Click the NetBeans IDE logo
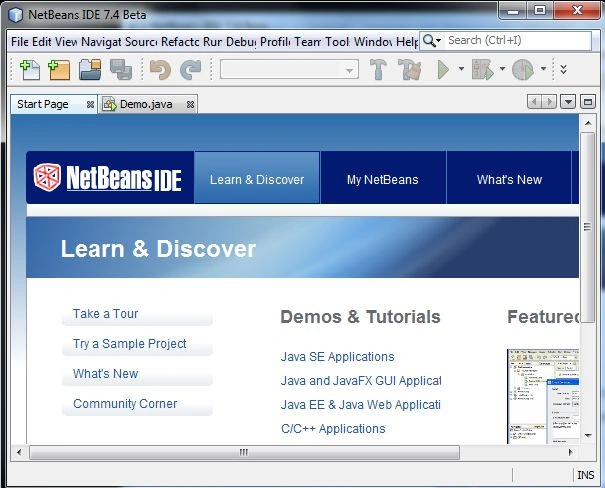 108,178
